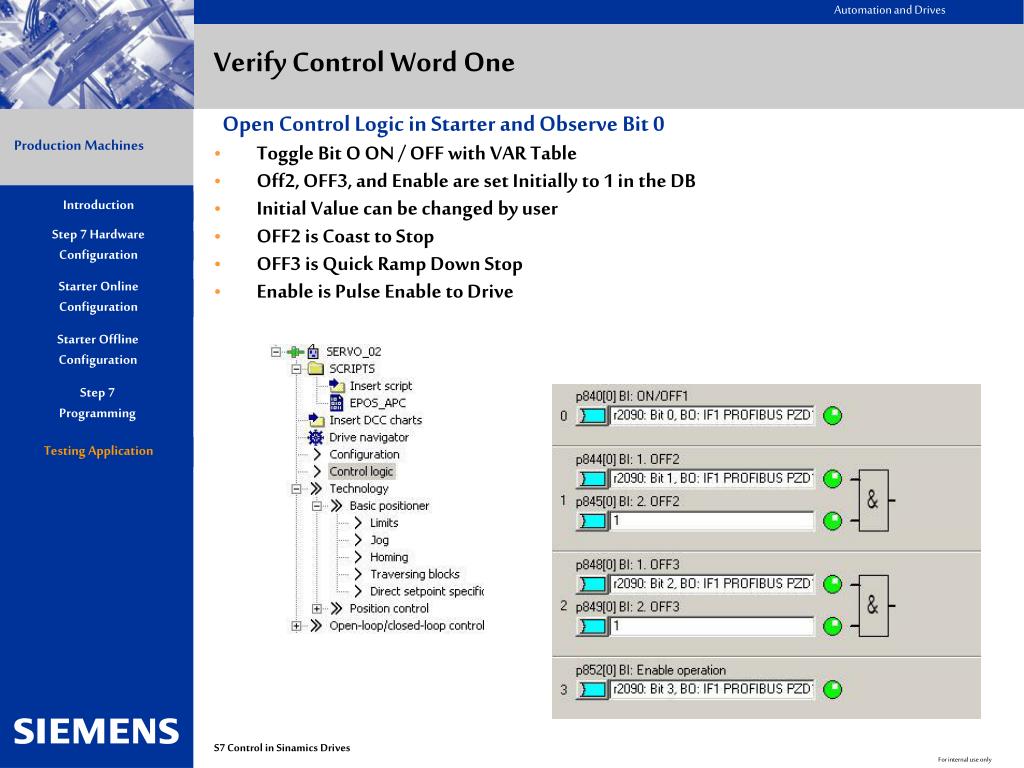Click the r2090 Bit 2 signal source field

tap(712, 584)
